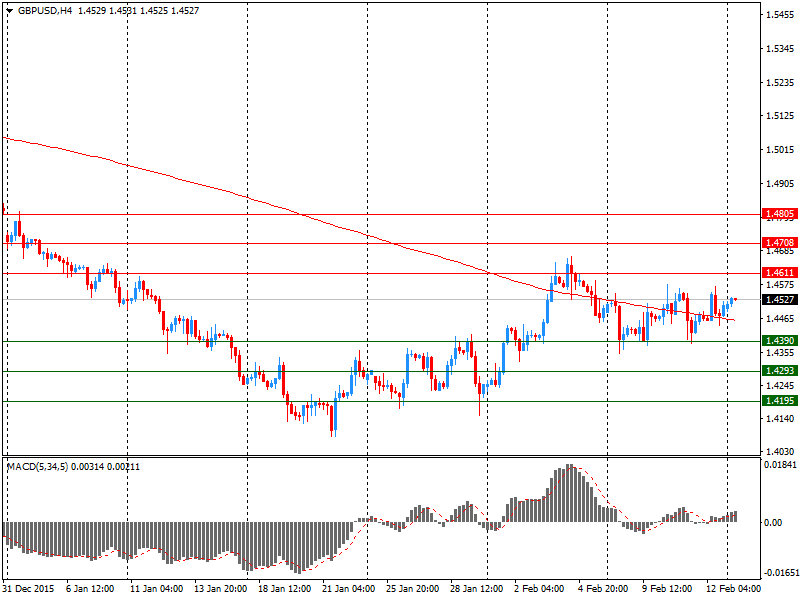Click the 21 Jan 04:00 time label
800x600 pixels.
click(x=348, y=589)
